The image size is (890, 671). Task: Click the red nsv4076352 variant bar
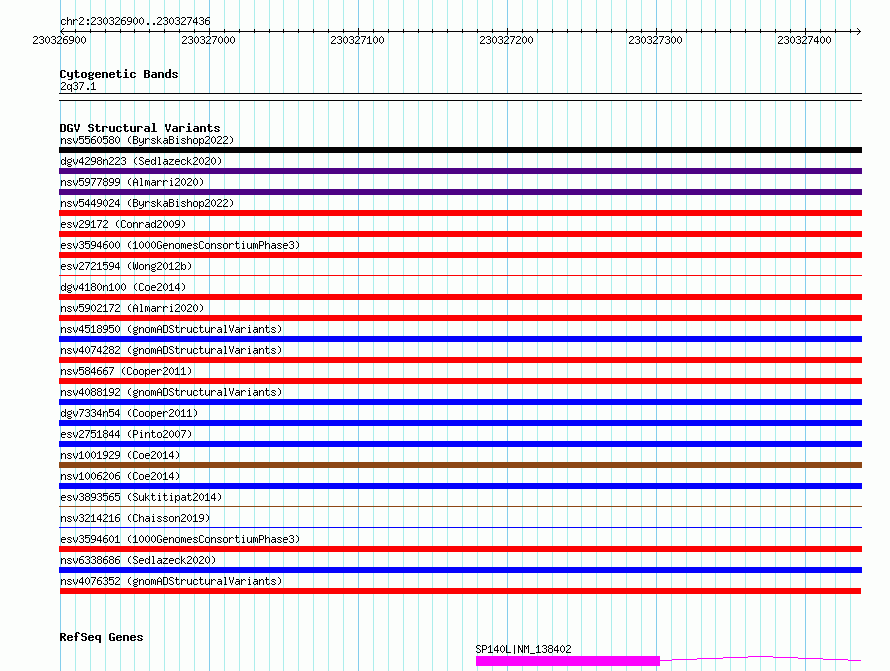(460, 591)
